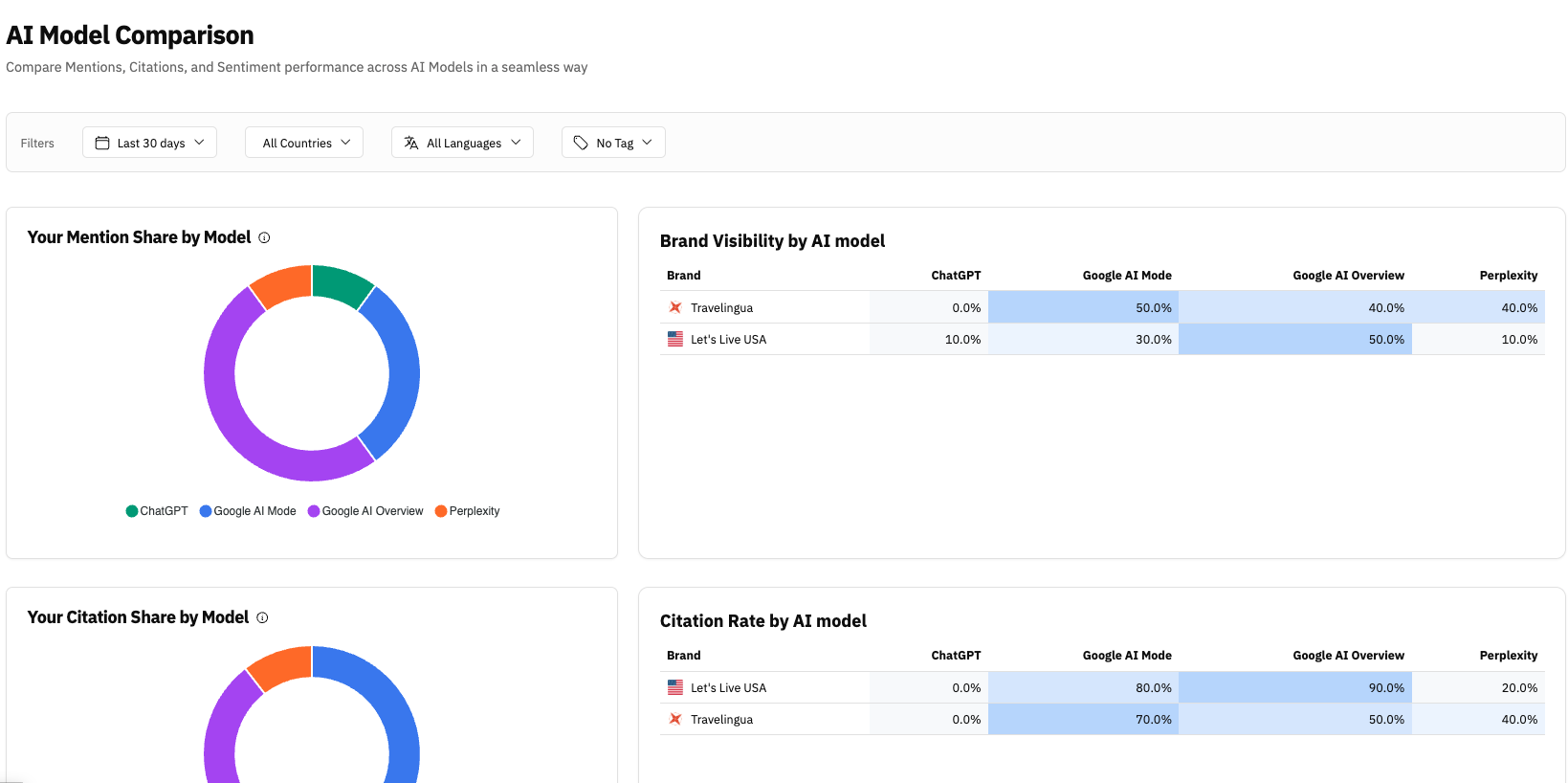Viewport: 1568px width, 783px height.
Task: Open the All Languages dropdown
Action: 463,143
